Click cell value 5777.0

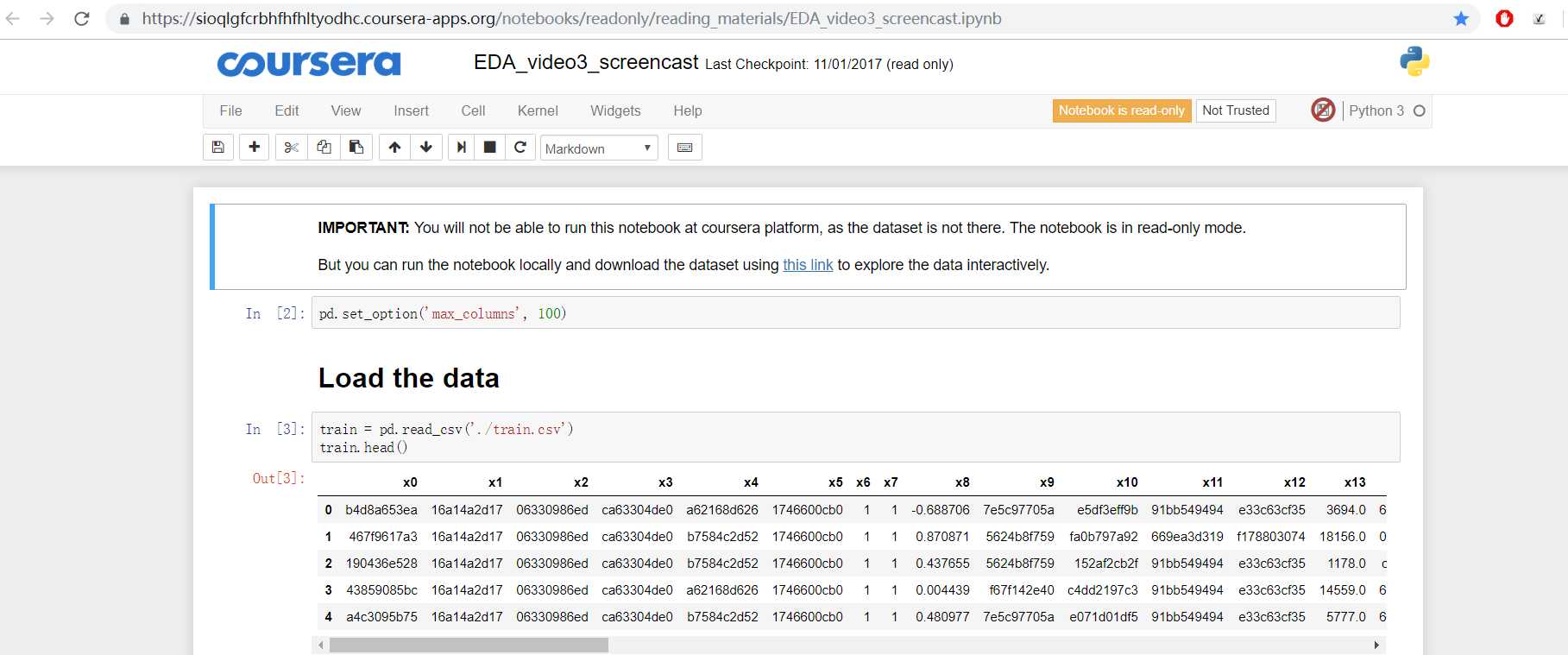coord(1346,617)
